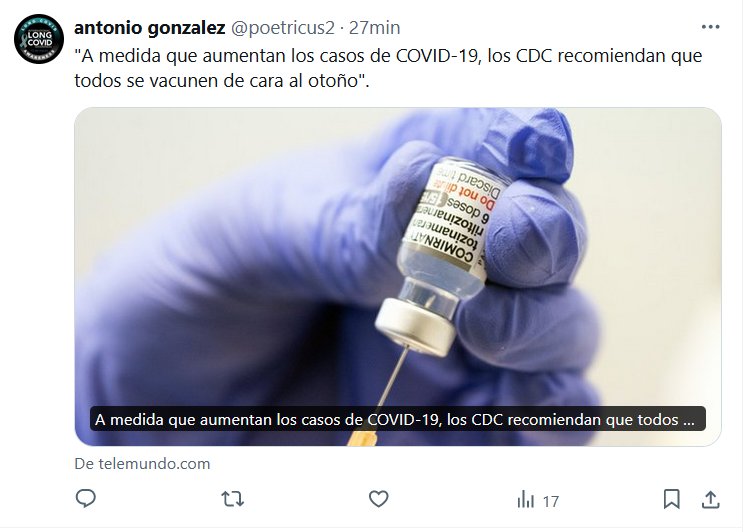Open the three-dots more options menu
The width and height of the screenshot is (752, 532).
710,27
